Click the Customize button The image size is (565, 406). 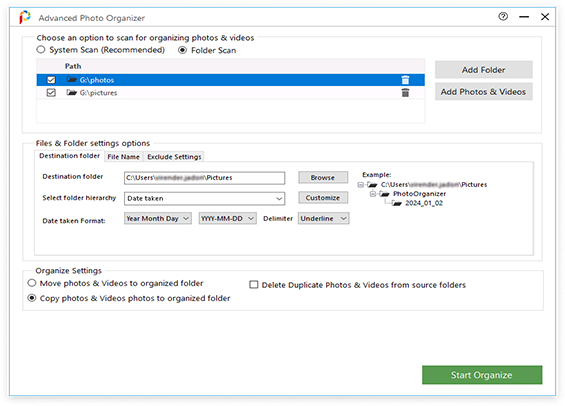click(x=323, y=198)
